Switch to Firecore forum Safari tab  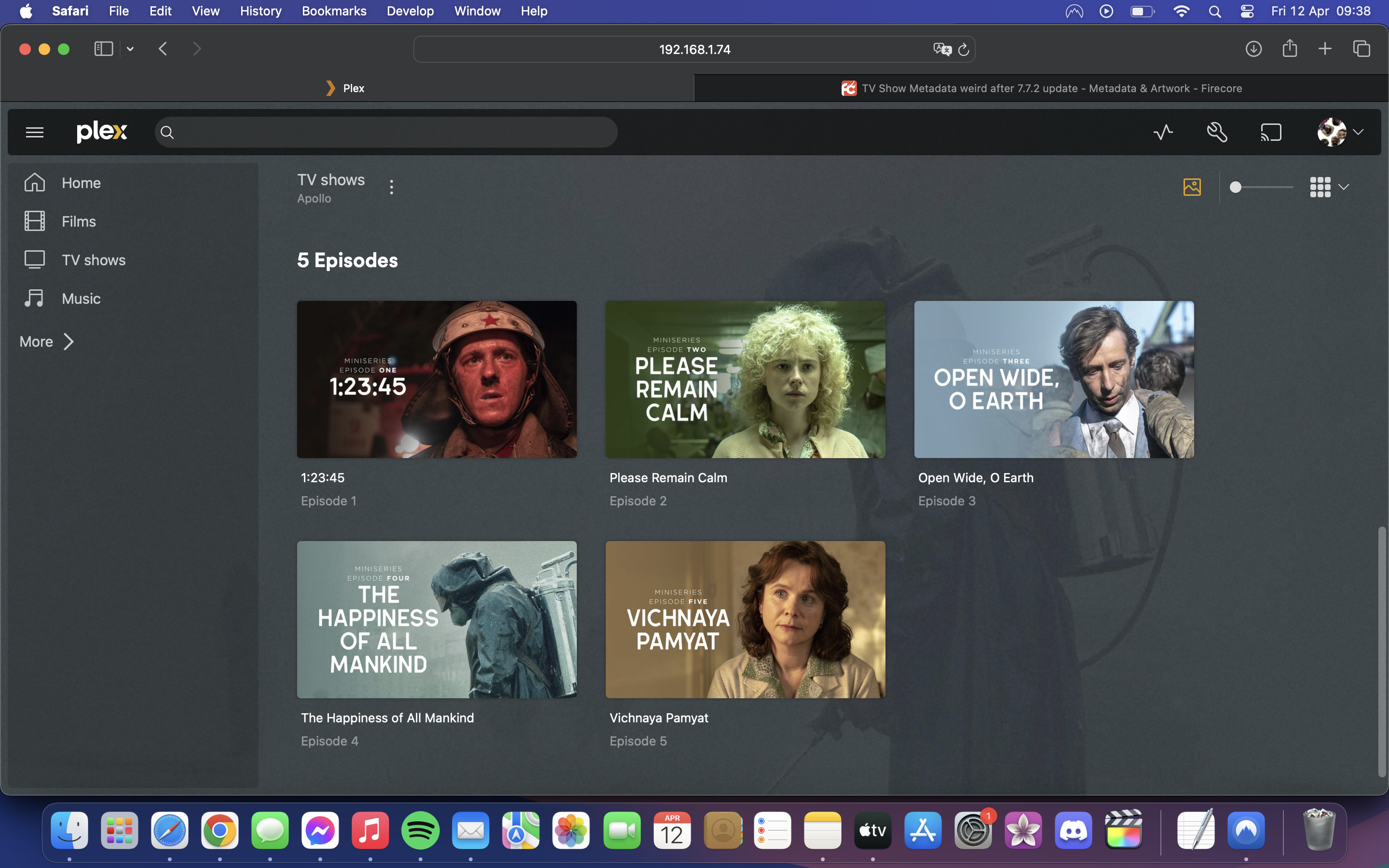tap(1041, 88)
